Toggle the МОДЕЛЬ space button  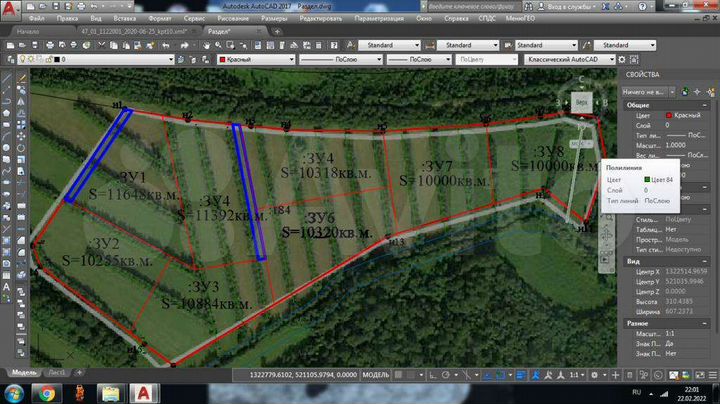[374, 374]
